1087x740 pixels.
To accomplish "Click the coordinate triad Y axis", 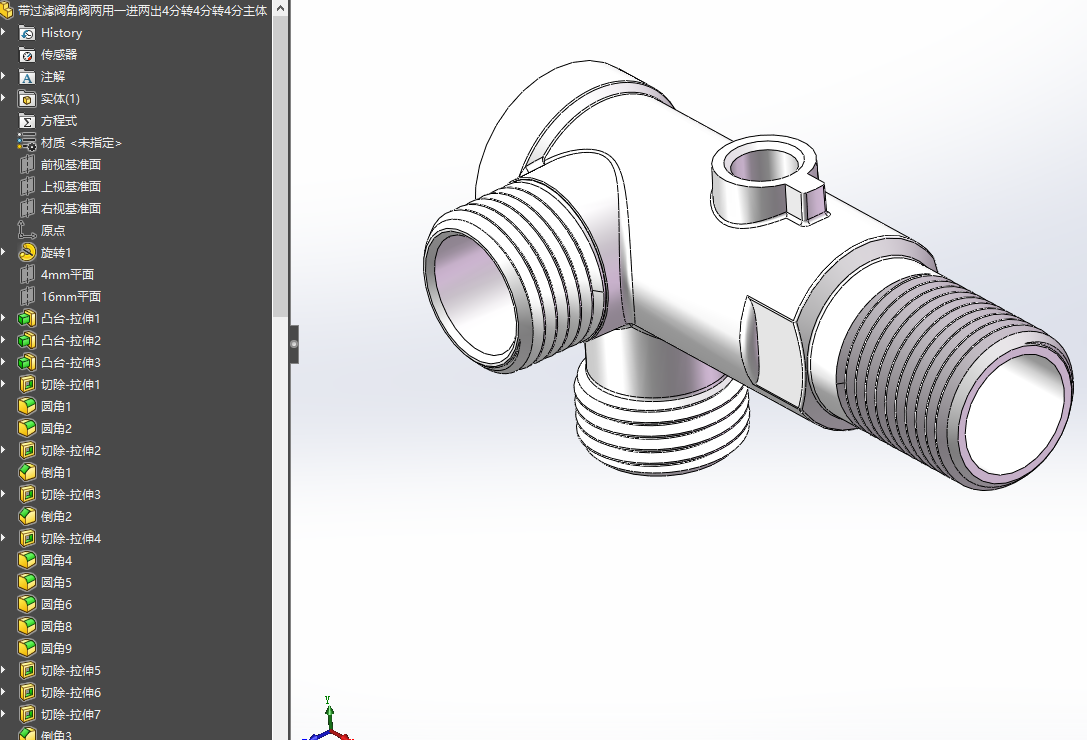I will [329, 712].
